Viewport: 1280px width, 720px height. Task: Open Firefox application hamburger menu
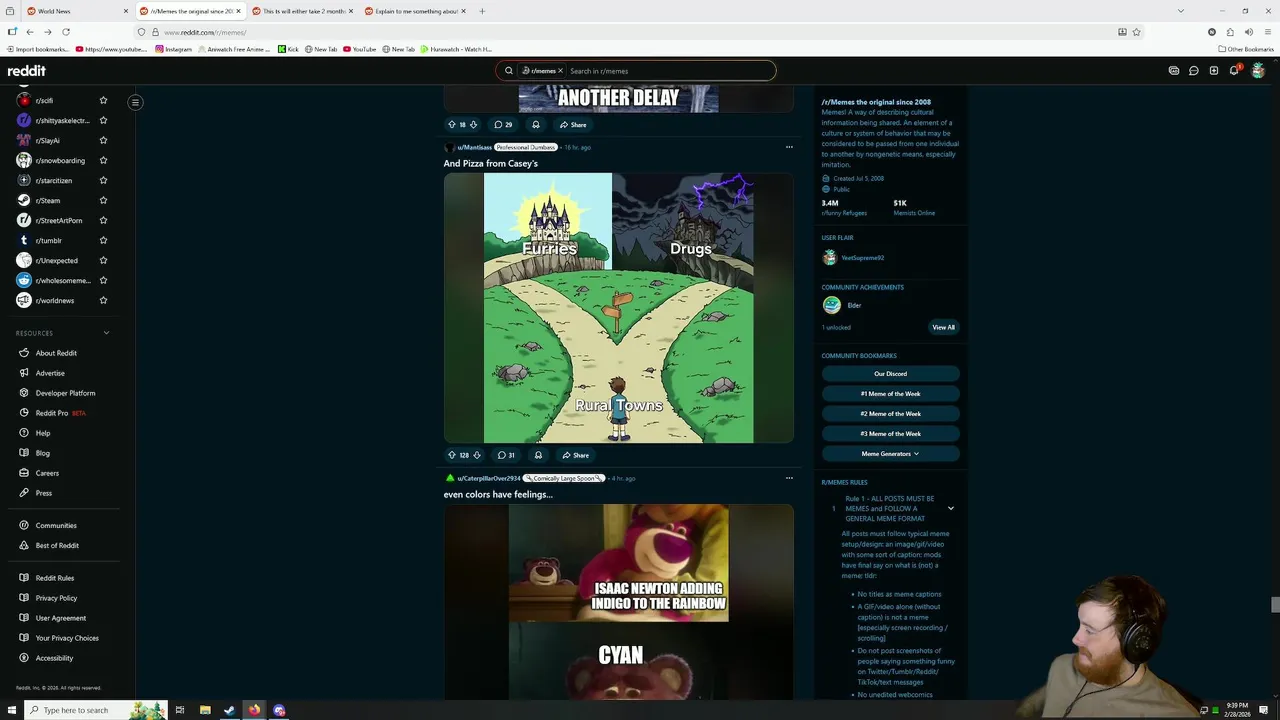tap(1266, 32)
